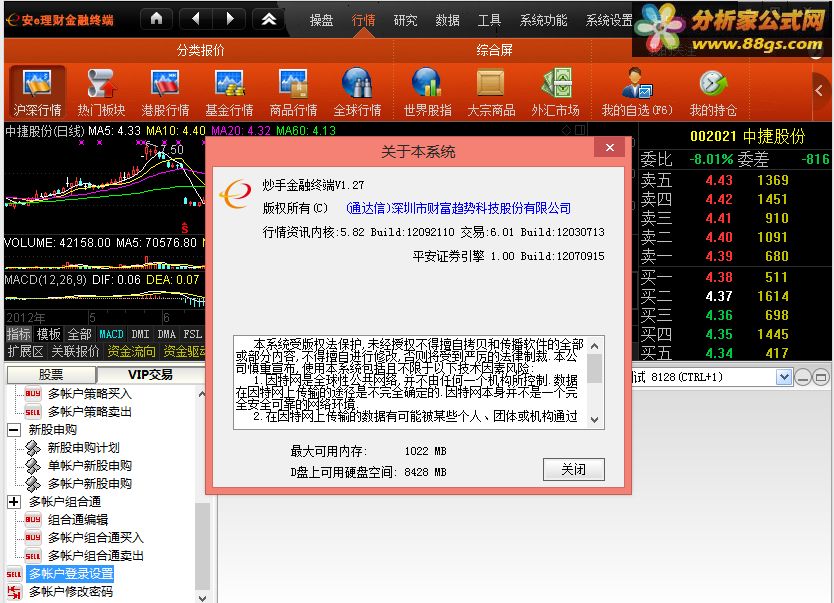This screenshot has height=603, width=834.
Task: Open the 商品行情 commodity quotes icon
Action: coord(293,91)
